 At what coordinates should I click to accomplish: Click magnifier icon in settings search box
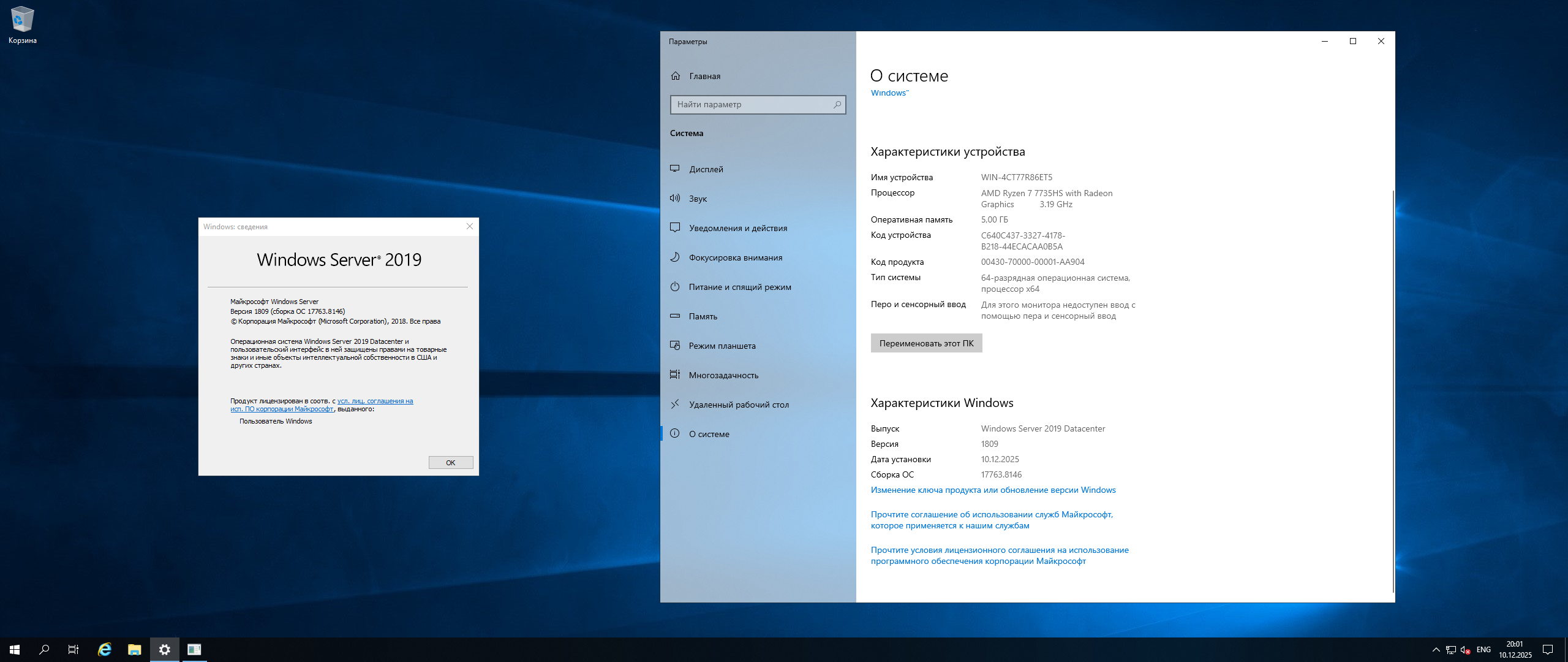[837, 105]
